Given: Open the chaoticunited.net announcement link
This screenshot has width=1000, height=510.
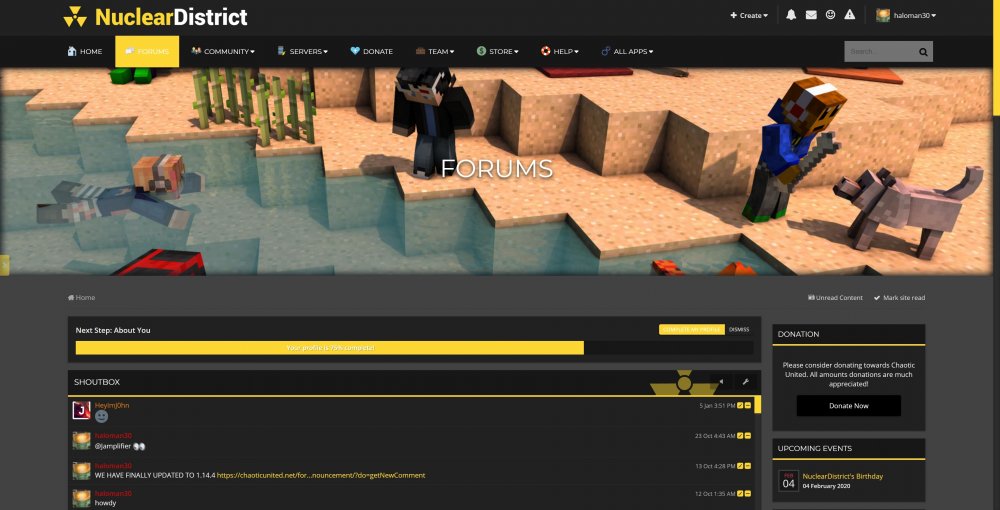Looking at the screenshot, I should click(x=321, y=476).
